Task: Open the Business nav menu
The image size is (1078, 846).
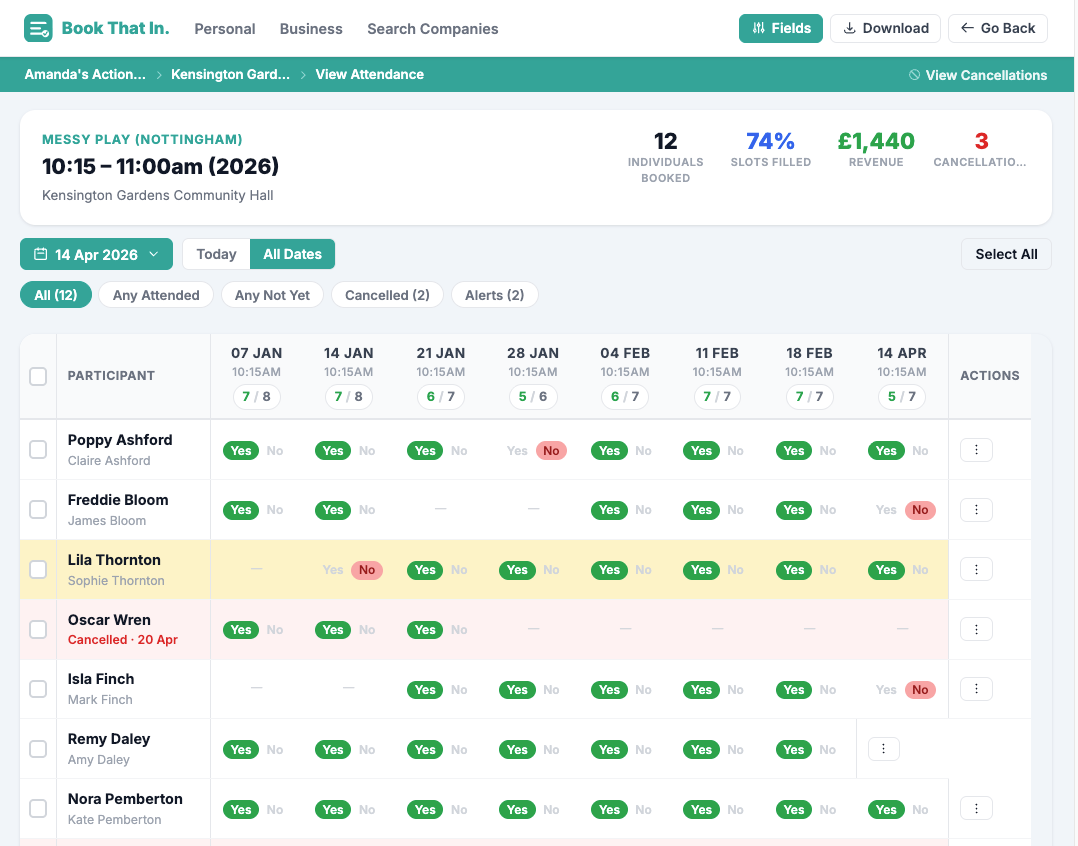Action: [311, 29]
